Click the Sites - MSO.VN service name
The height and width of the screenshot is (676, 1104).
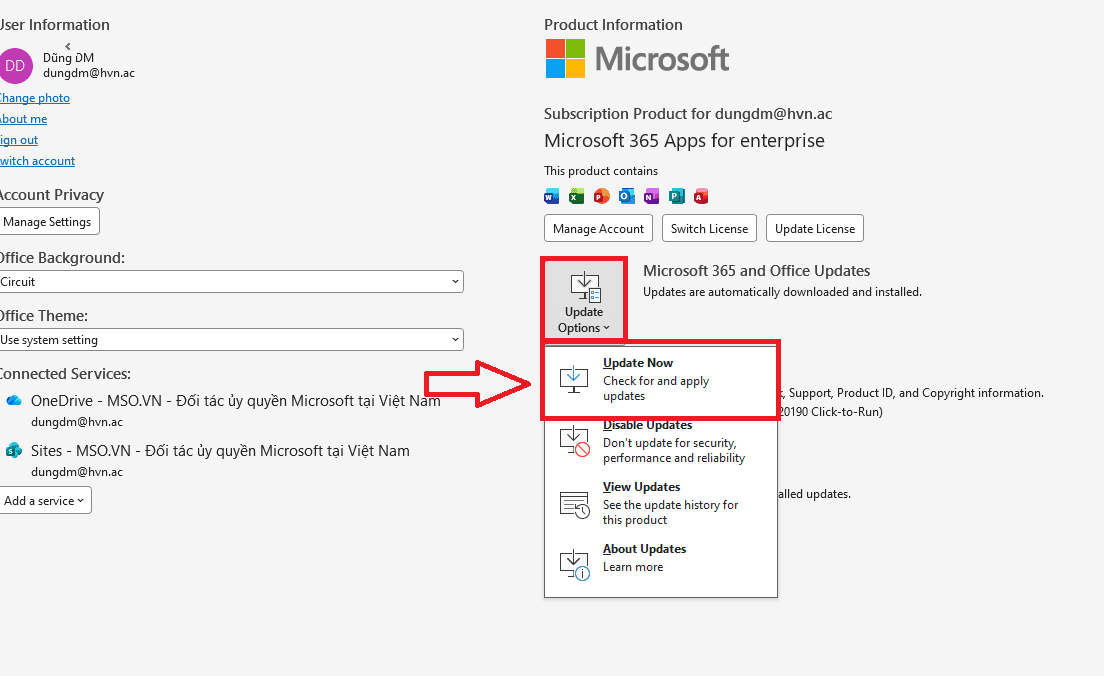tap(220, 451)
